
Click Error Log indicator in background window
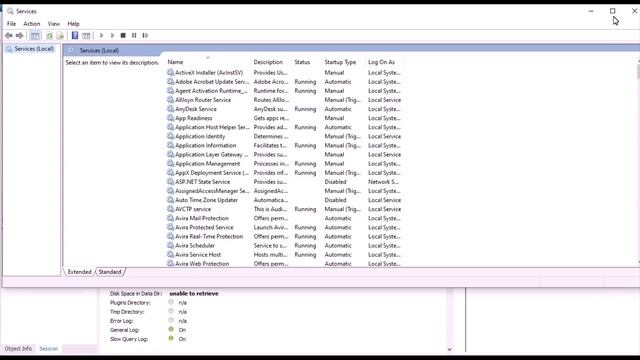pos(171,320)
